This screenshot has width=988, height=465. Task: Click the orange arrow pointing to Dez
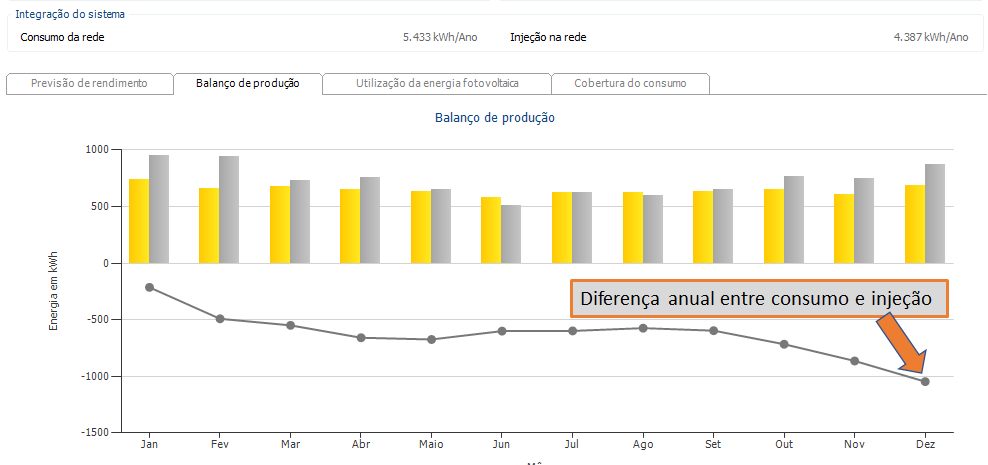(x=902, y=345)
